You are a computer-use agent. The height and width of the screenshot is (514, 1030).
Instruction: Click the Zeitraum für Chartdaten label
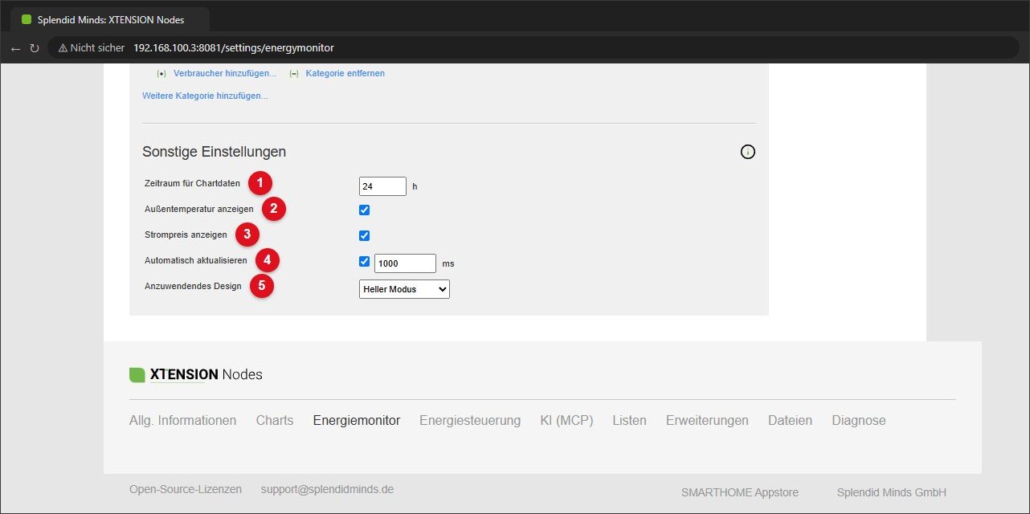pos(192,183)
